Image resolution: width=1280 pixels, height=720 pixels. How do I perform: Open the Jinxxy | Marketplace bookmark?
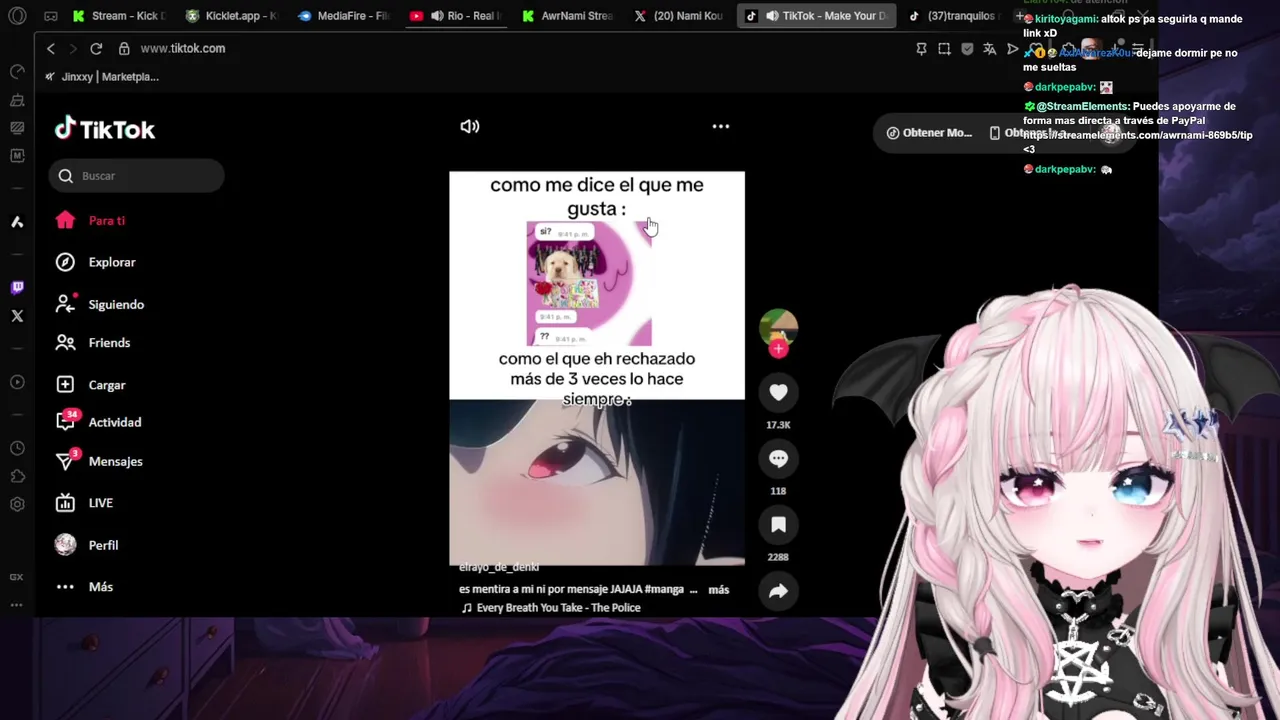[101, 76]
